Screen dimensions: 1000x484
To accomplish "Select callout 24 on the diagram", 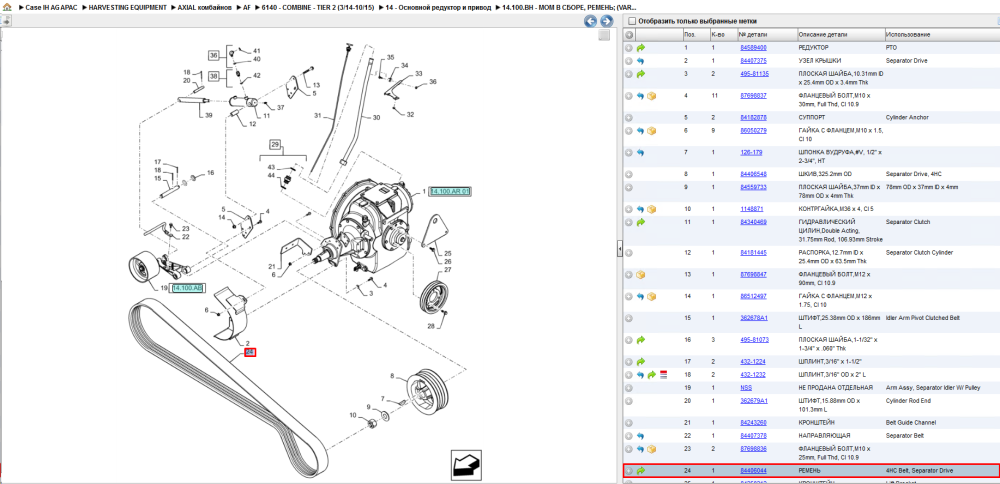I will [249, 353].
